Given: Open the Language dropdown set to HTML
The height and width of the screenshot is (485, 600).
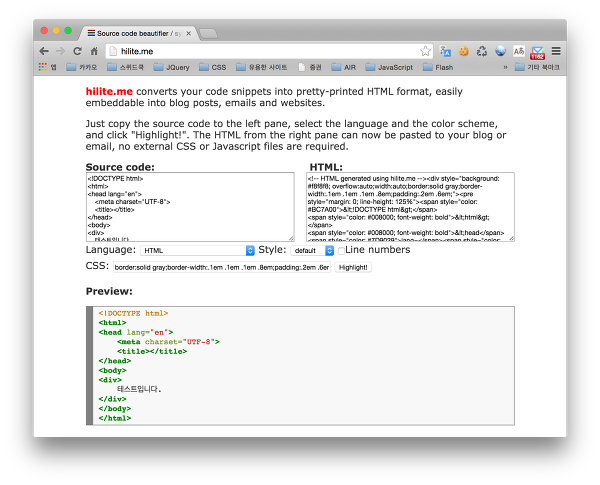Looking at the screenshot, I should tap(197, 250).
